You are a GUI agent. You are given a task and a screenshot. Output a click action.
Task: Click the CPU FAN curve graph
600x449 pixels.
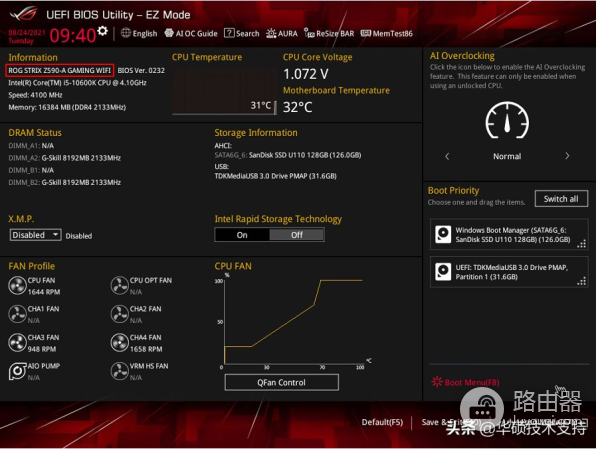click(292, 322)
